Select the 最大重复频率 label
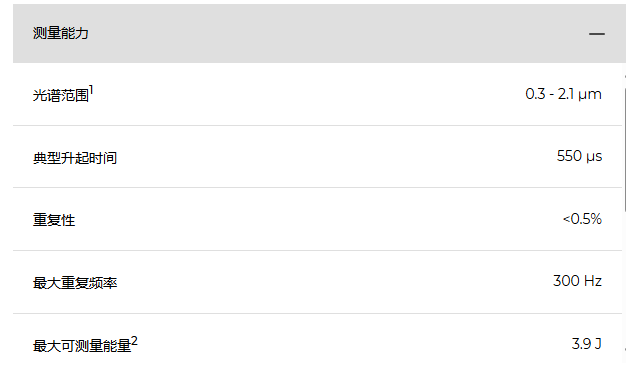 75,283
